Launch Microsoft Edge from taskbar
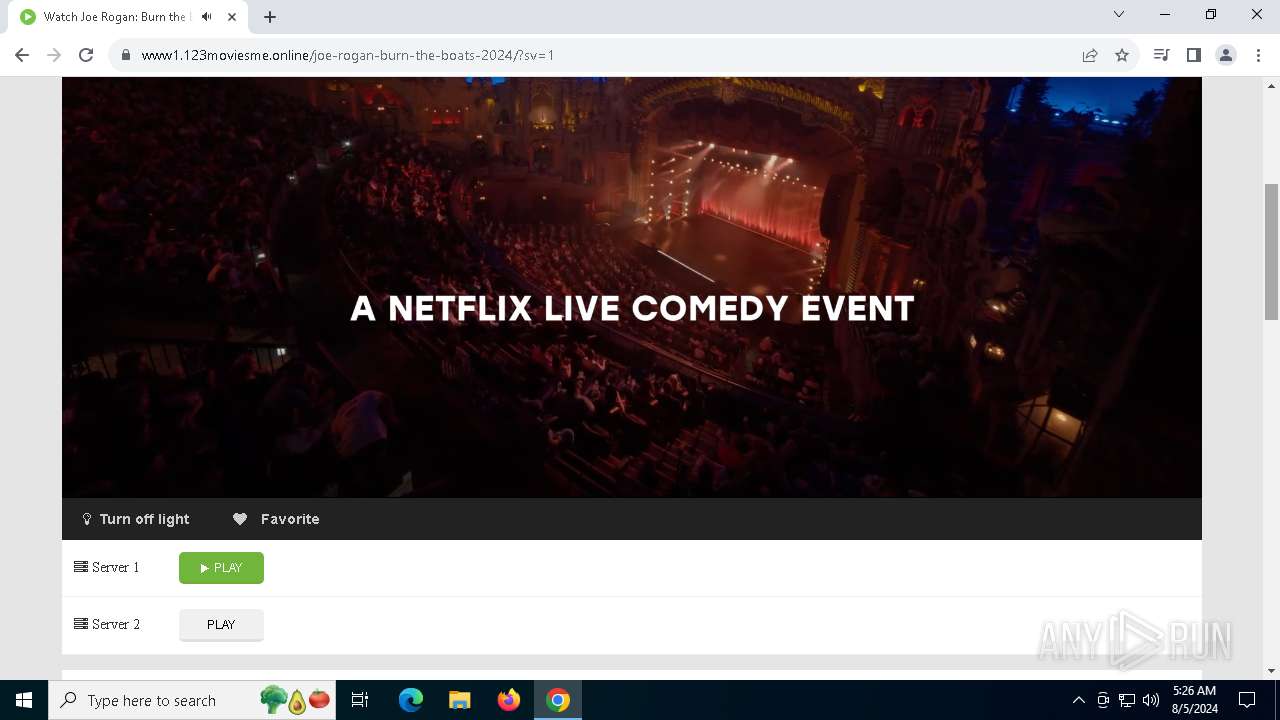Image resolution: width=1280 pixels, height=720 pixels. coord(411,700)
